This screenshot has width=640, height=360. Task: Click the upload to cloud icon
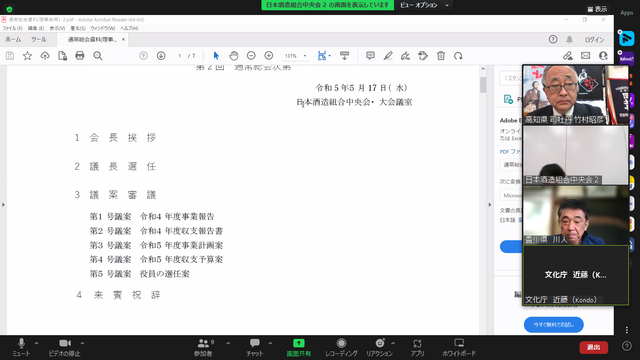click(45, 56)
